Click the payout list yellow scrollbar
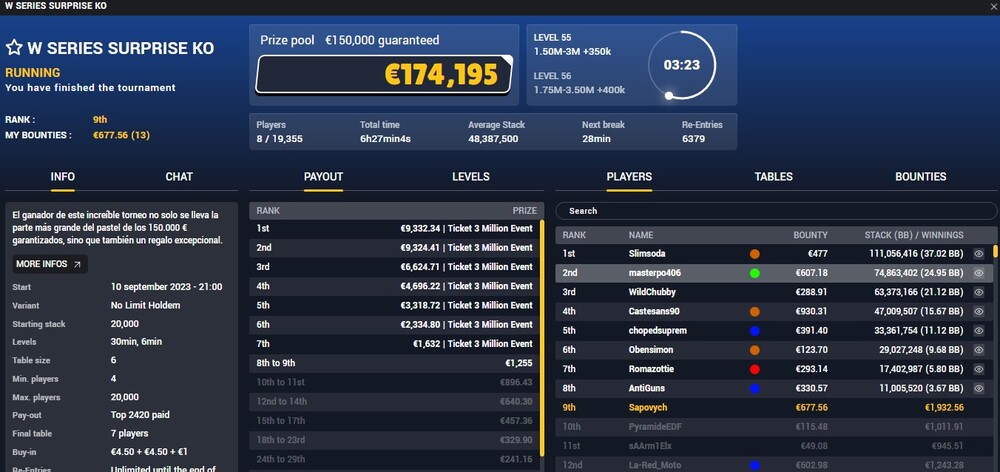1000x472 pixels. point(542,338)
